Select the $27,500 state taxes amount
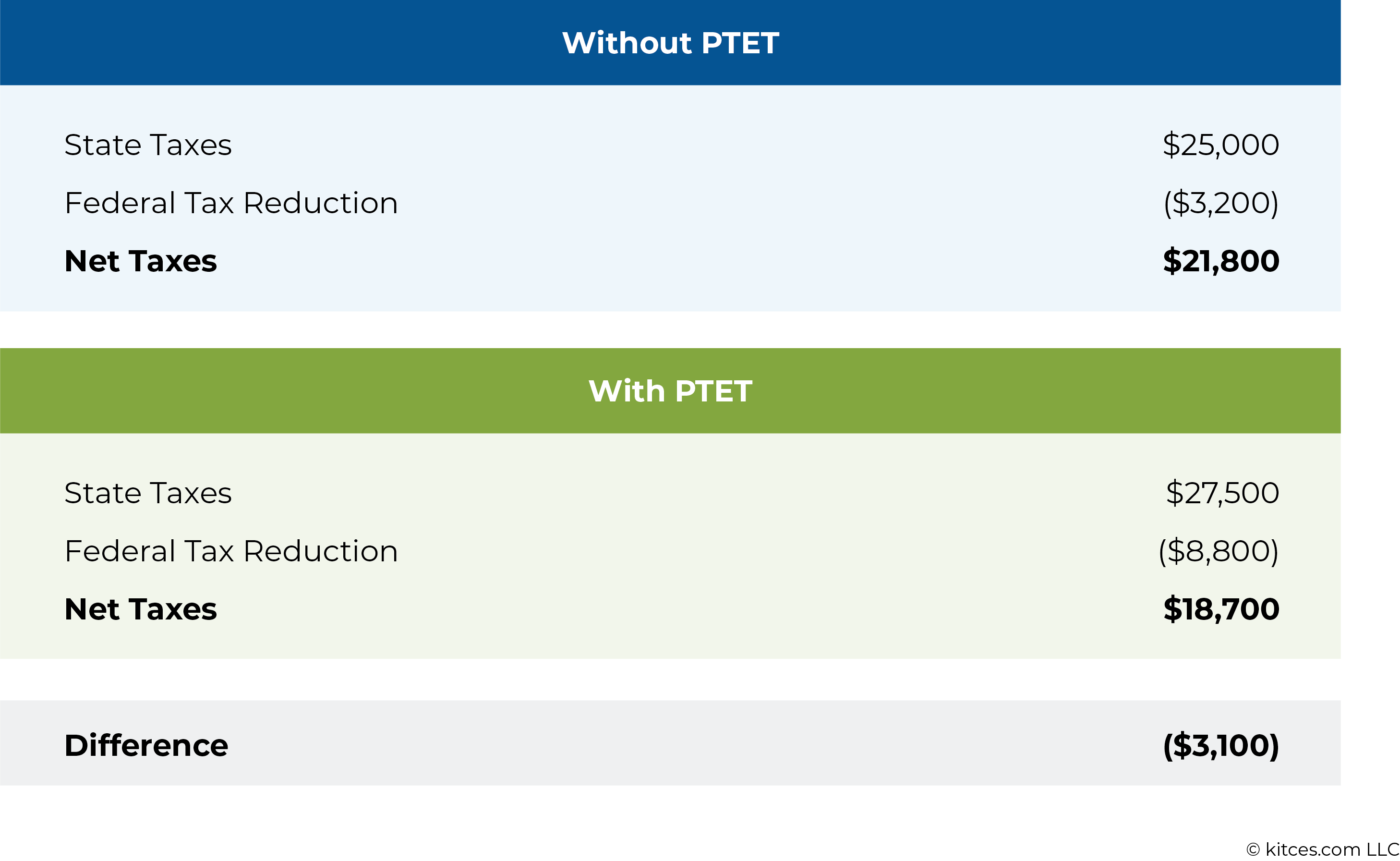The height and width of the screenshot is (861, 1400). (x=1222, y=493)
